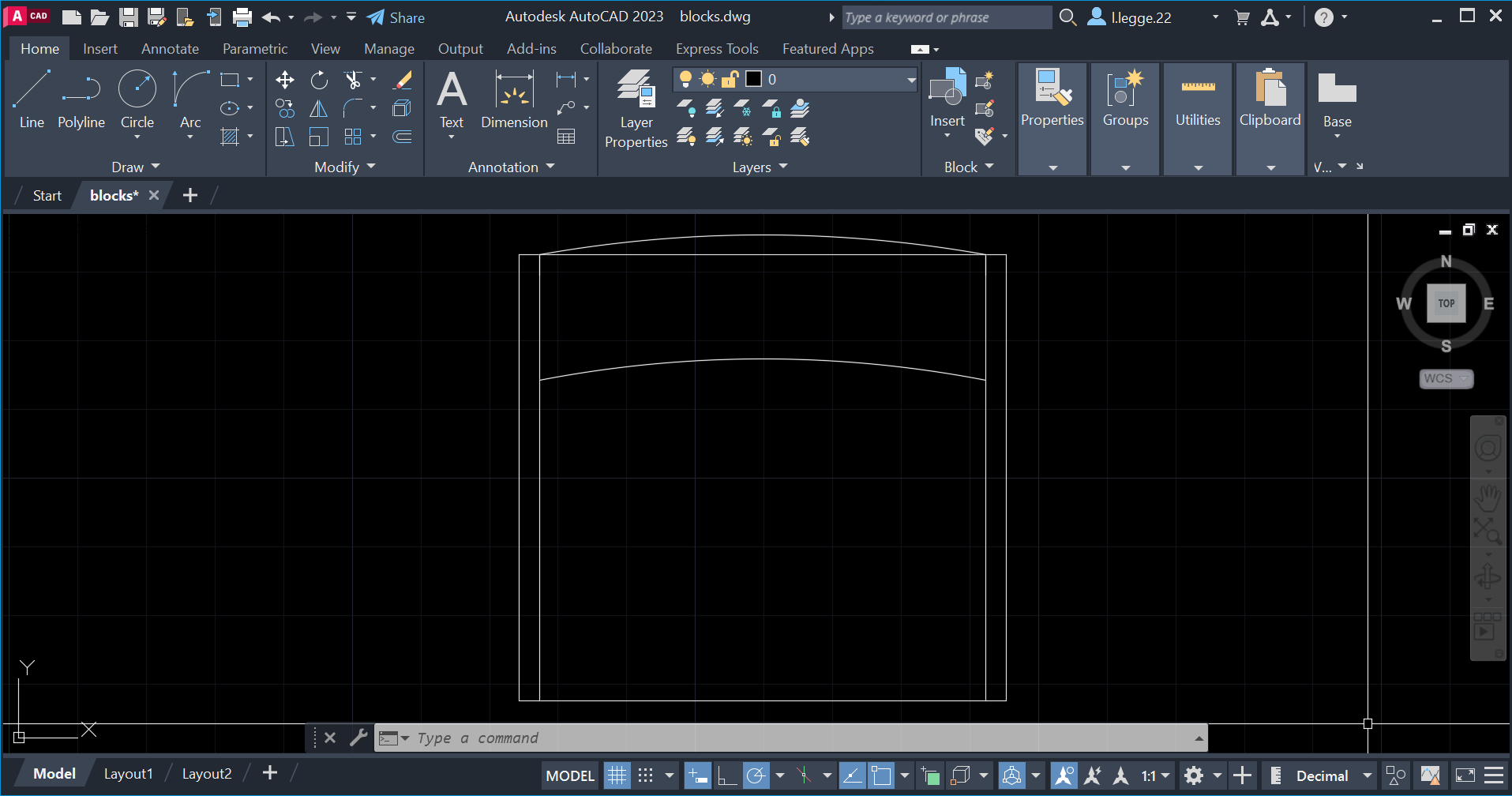Click the Dimension tool
Screen dimensions: 1512x796
(514, 99)
